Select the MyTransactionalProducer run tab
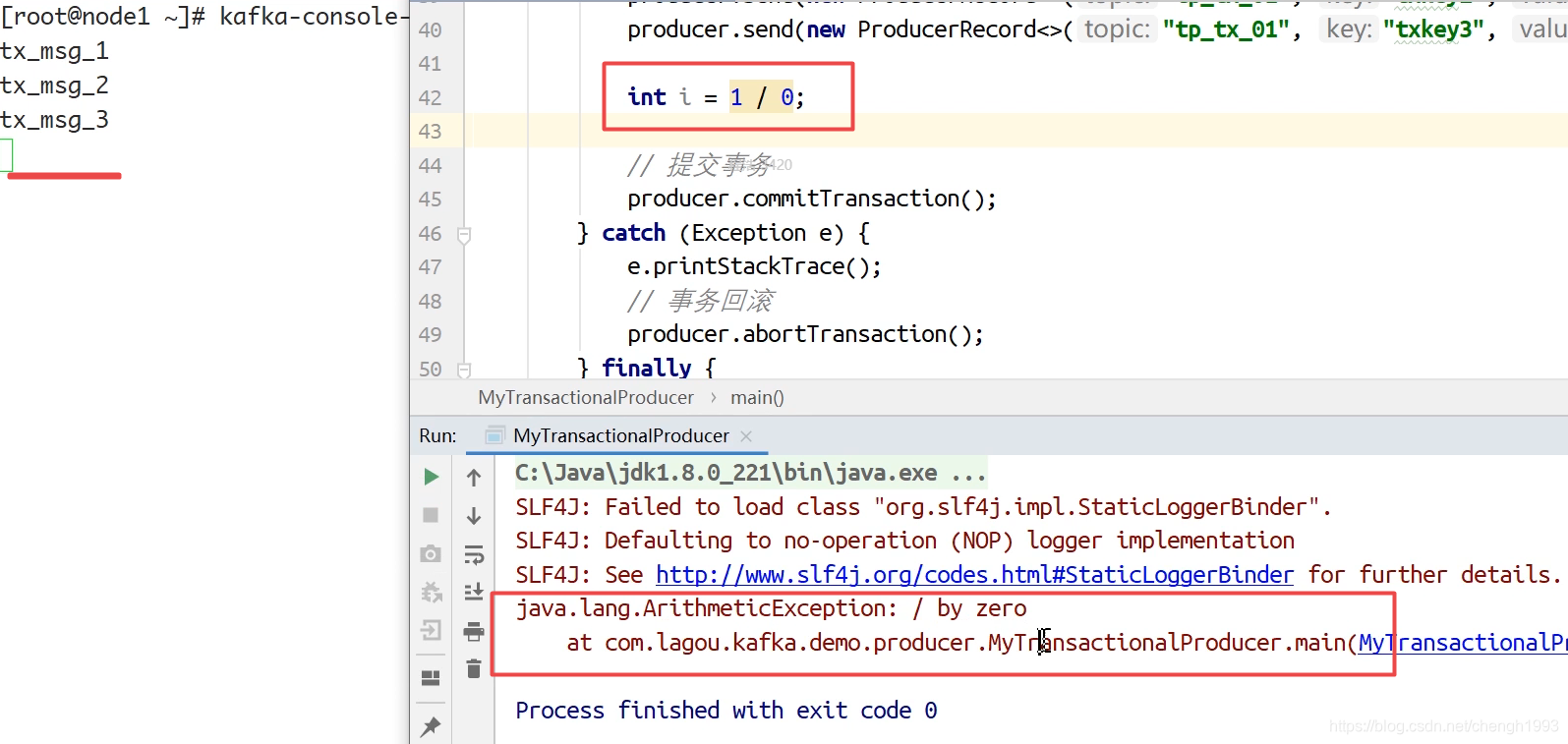This screenshot has width=1568, height=744. [x=620, y=435]
